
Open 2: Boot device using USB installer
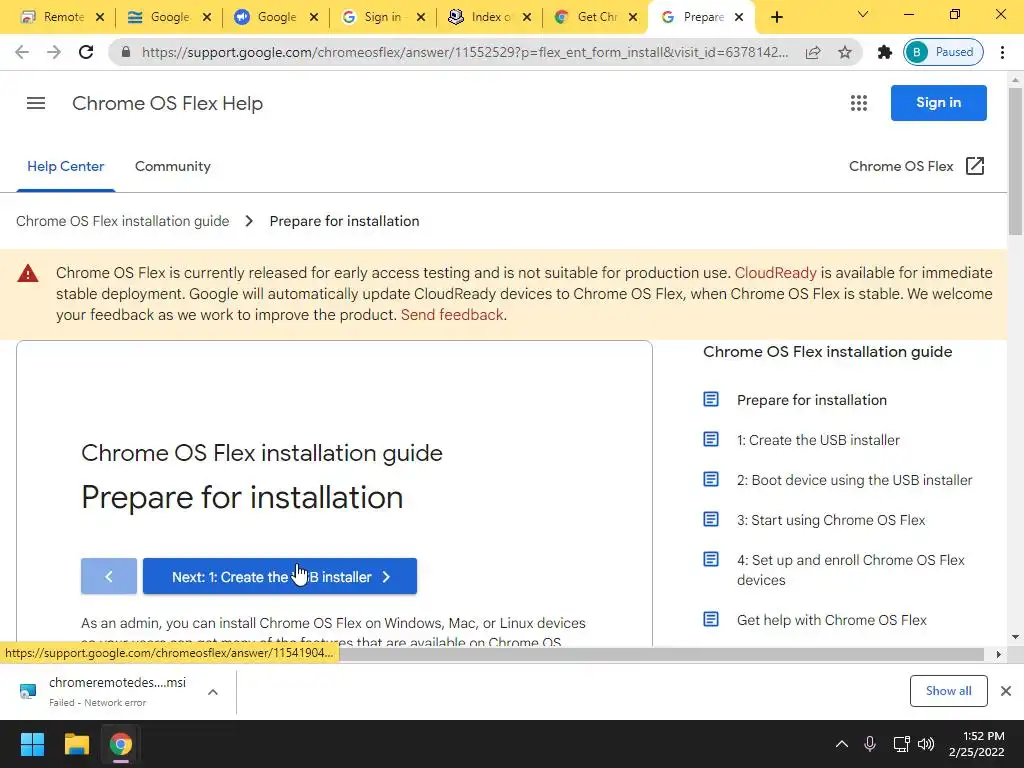[x=854, y=480]
